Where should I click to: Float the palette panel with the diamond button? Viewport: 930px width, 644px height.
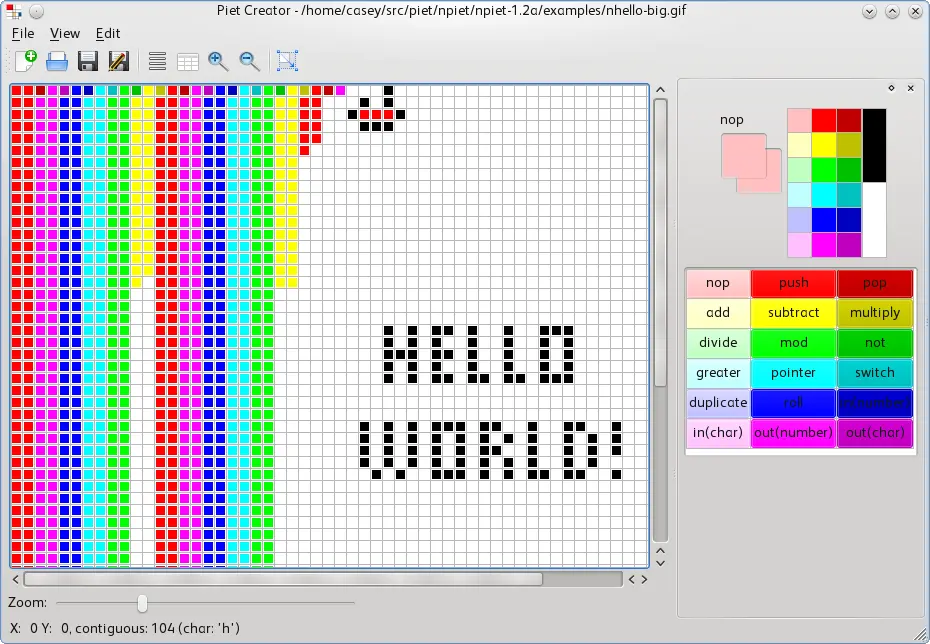(891, 88)
